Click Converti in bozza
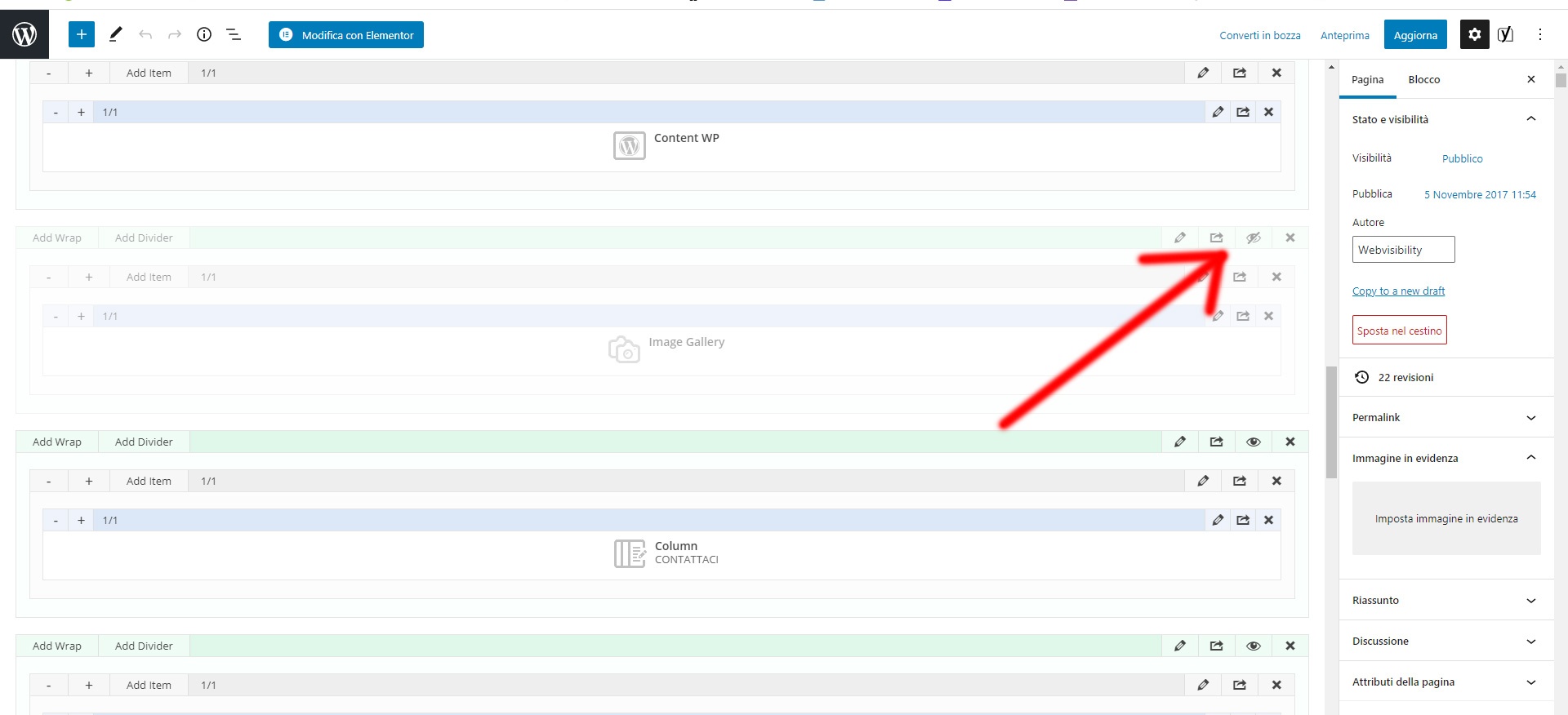The height and width of the screenshot is (715, 1568). tap(1260, 35)
